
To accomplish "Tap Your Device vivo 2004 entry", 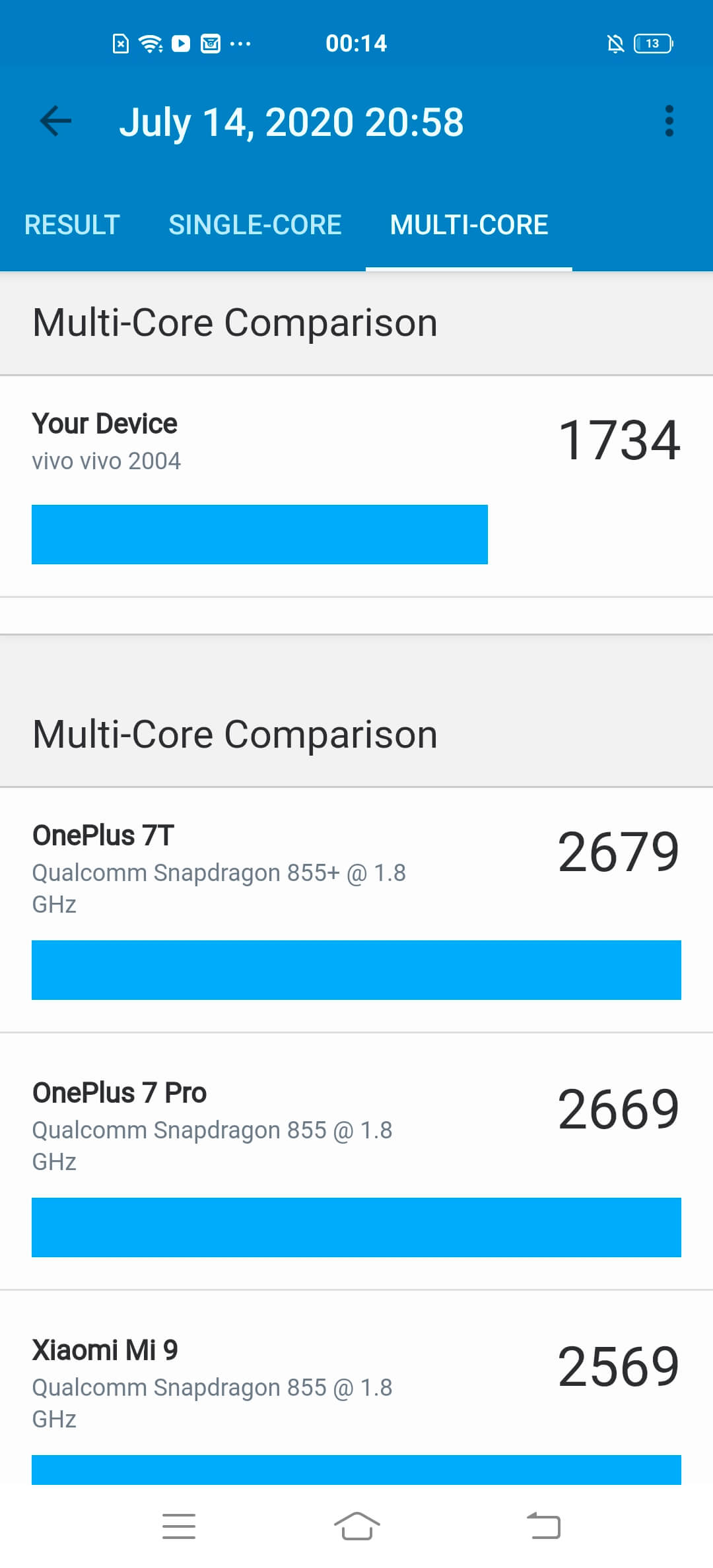I will 356,486.
